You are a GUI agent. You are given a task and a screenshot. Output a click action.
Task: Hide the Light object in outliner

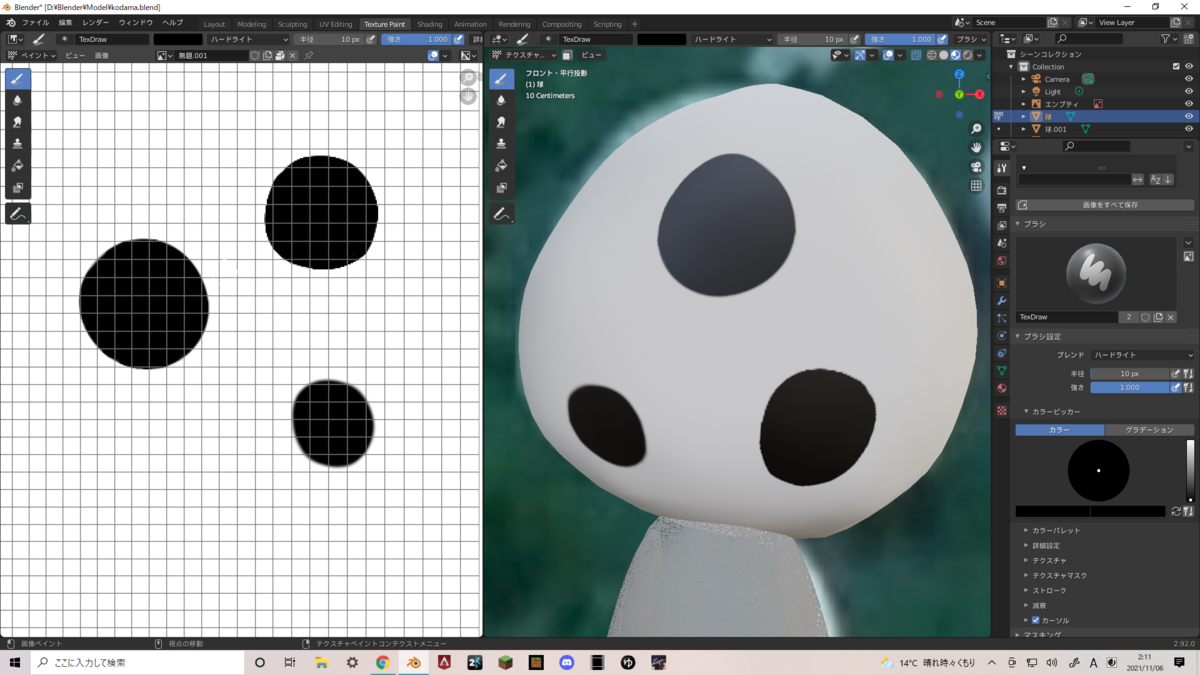point(1188,91)
